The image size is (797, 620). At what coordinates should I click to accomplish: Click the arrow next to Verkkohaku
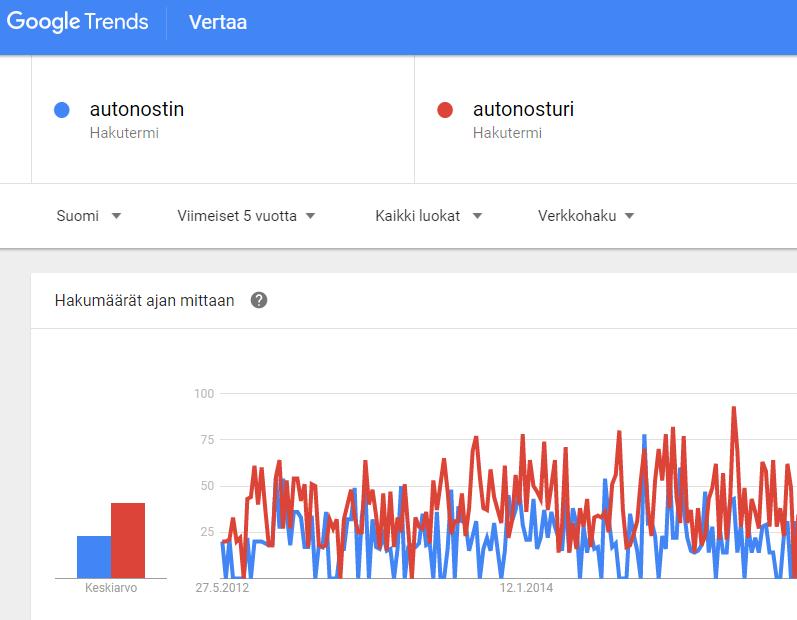629,216
